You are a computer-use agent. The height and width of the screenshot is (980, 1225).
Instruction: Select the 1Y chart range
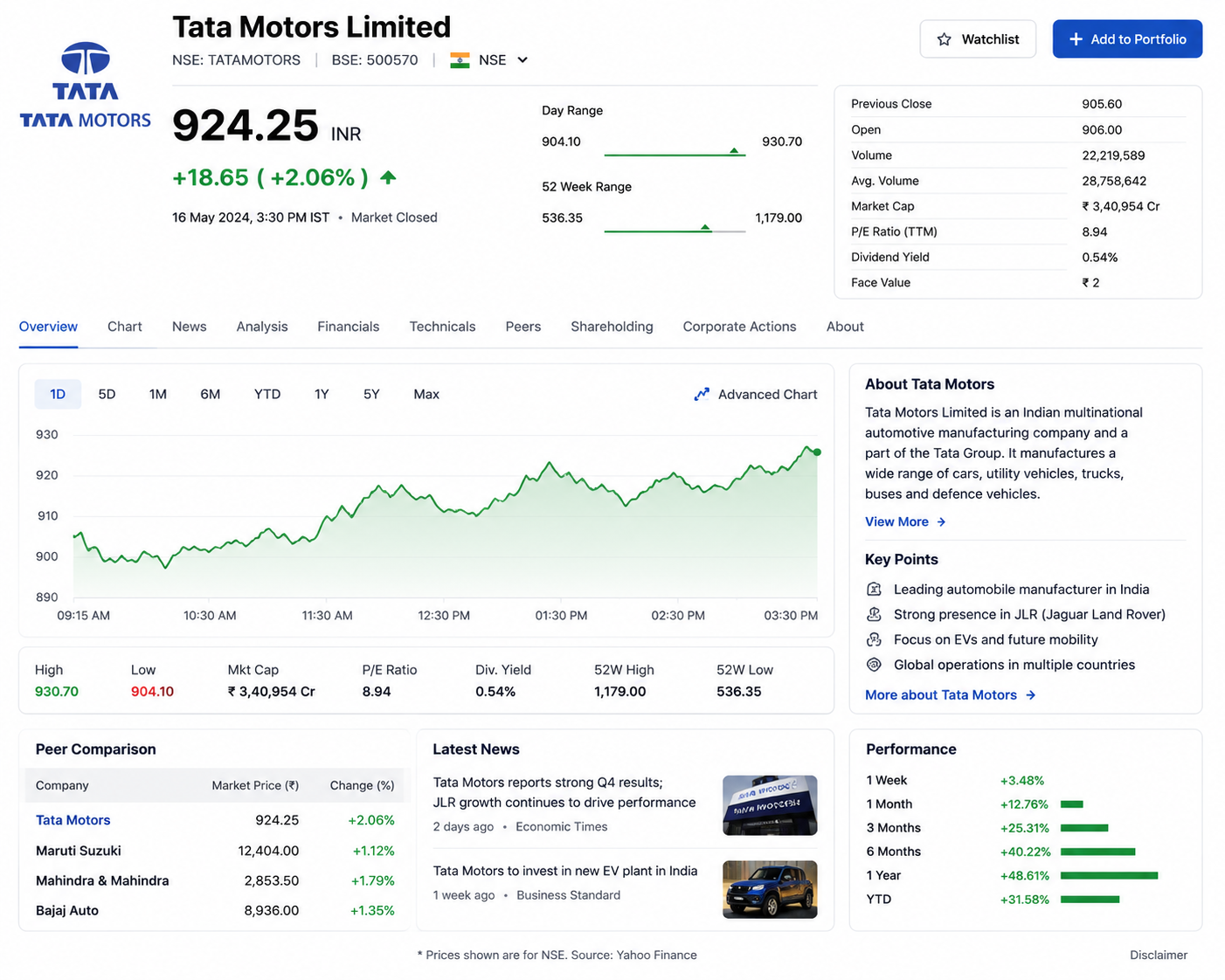(x=322, y=394)
